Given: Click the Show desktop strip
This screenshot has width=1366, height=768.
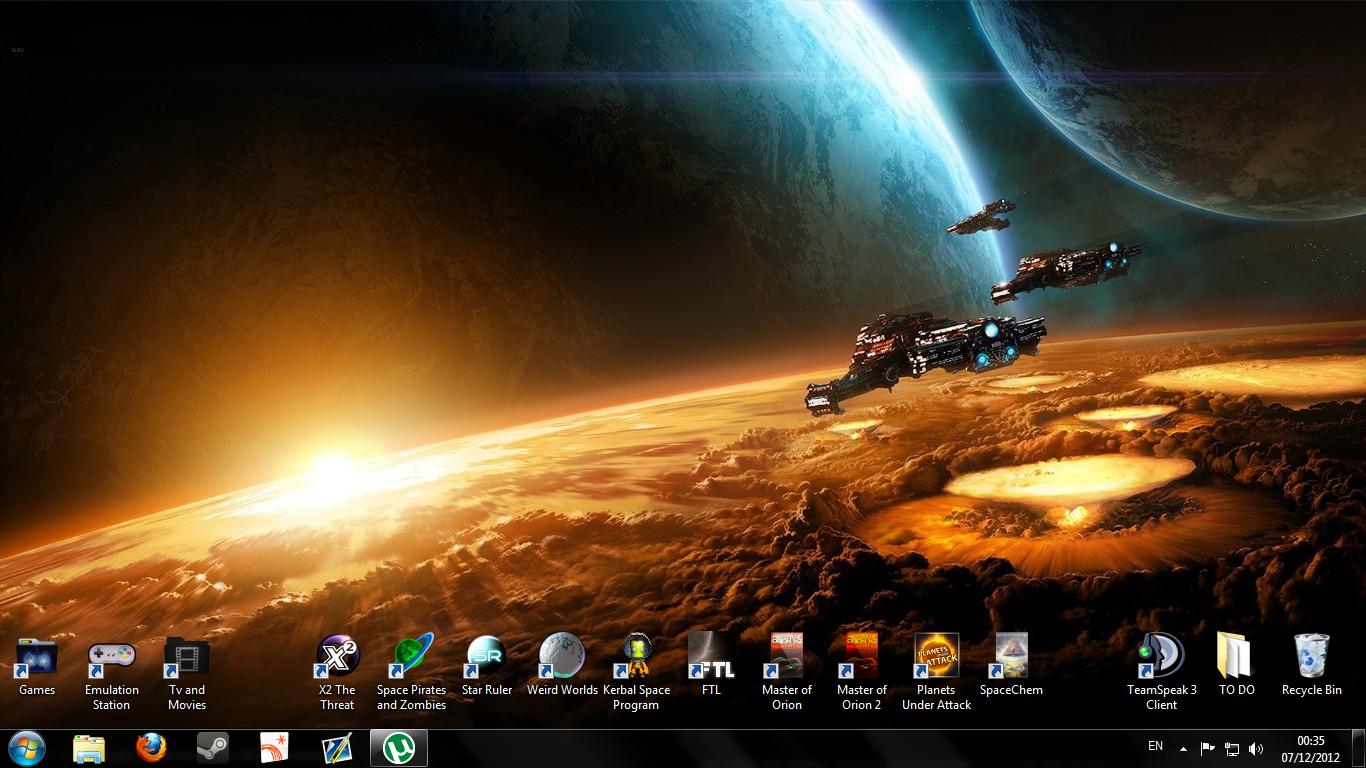Looking at the screenshot, I should 1359,748.
